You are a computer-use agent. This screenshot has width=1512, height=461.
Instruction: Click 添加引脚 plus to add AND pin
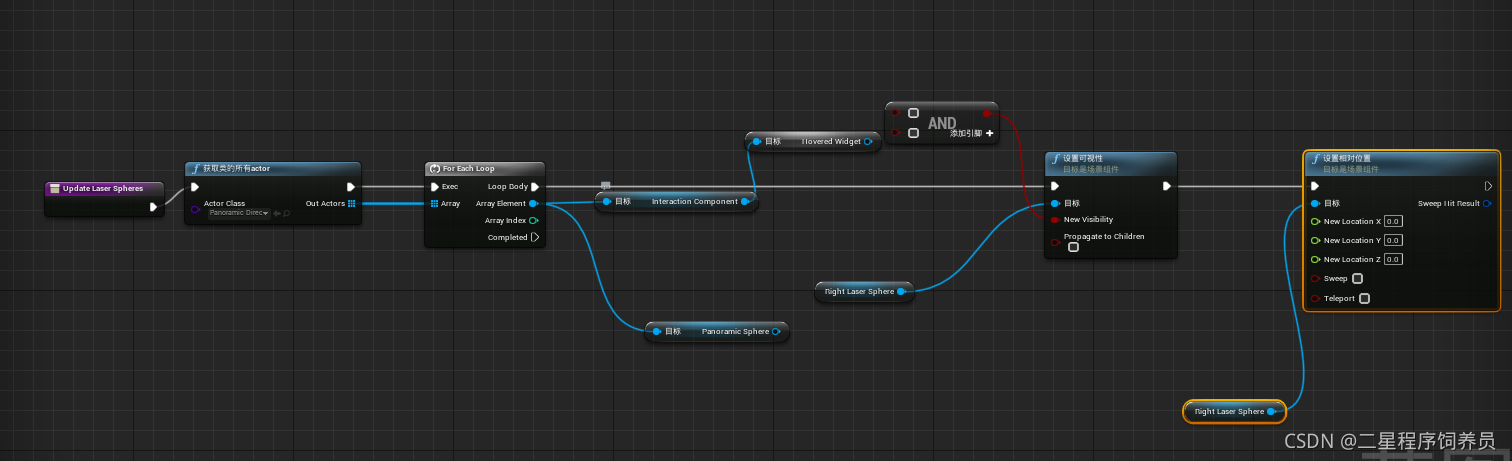click(989, 132)
